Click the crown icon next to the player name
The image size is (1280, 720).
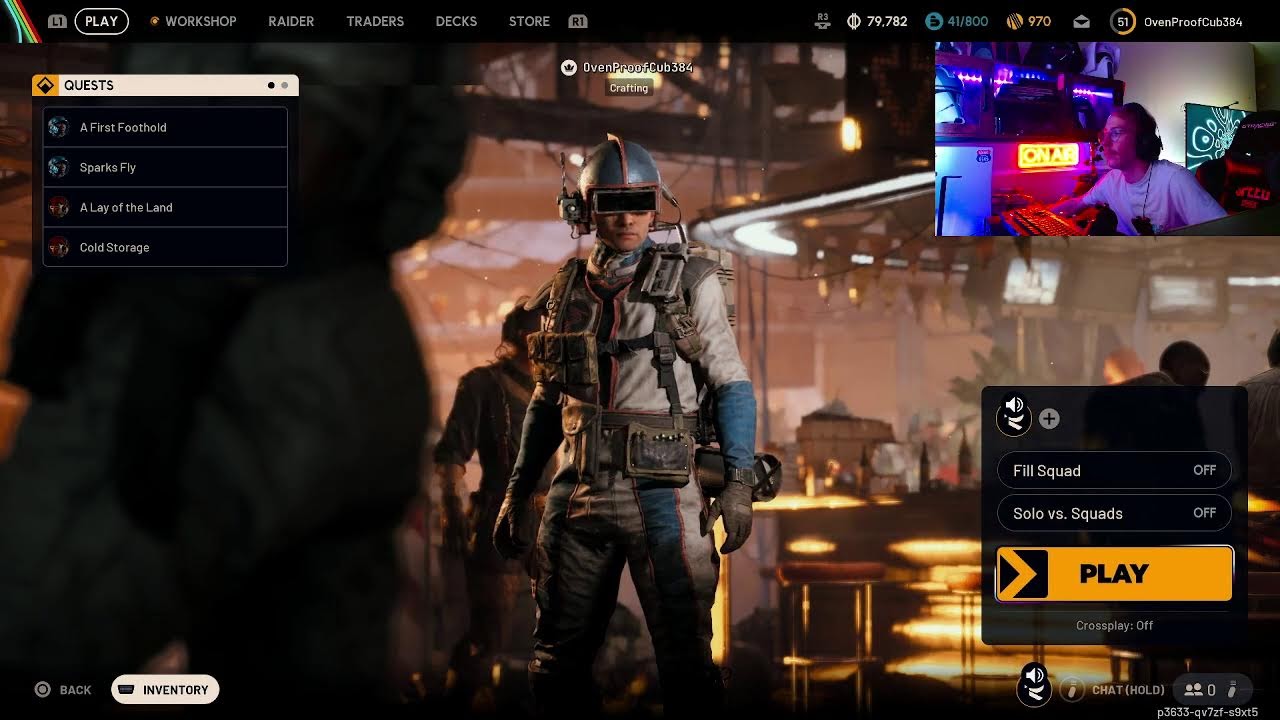point(569,67)
